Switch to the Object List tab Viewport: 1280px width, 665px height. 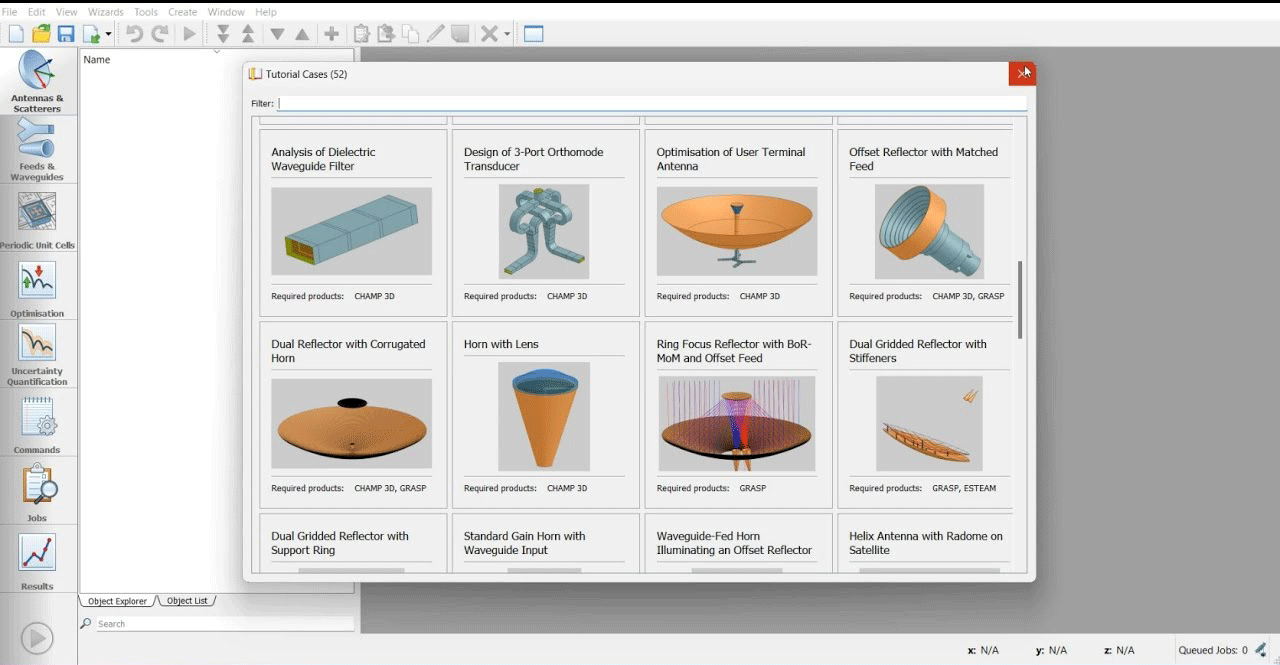pos(187,601)
